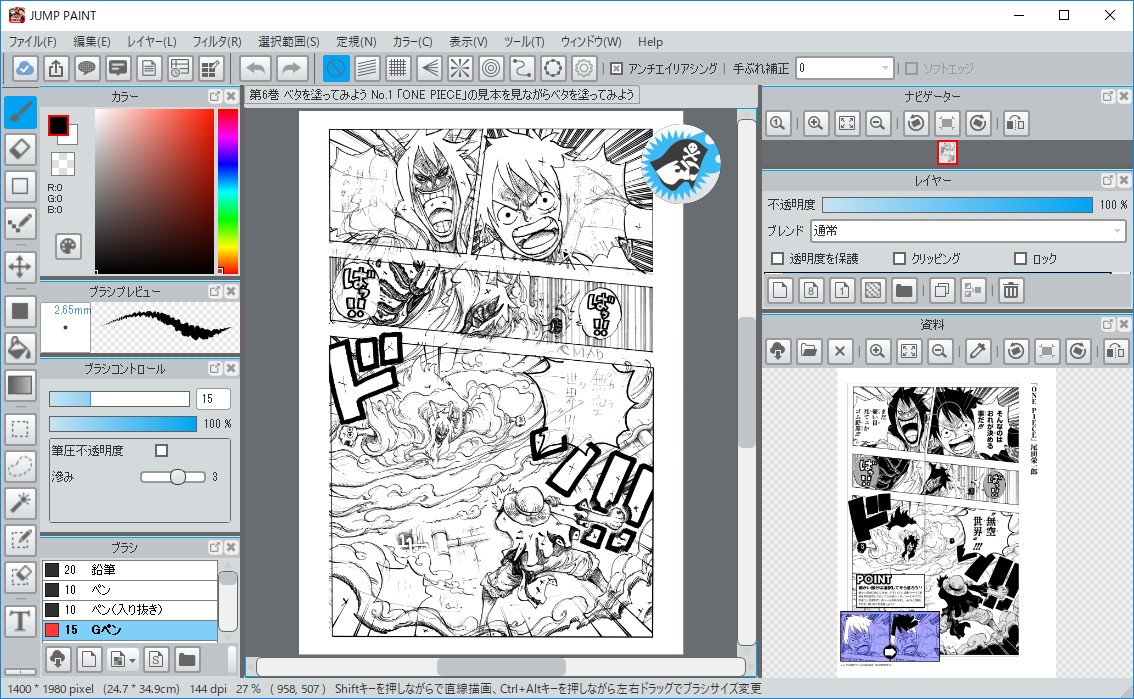Viewport: 1134px width, 699px height.
Task: Enable 透明度を保護 checkbox
Action: coord(777,258)
